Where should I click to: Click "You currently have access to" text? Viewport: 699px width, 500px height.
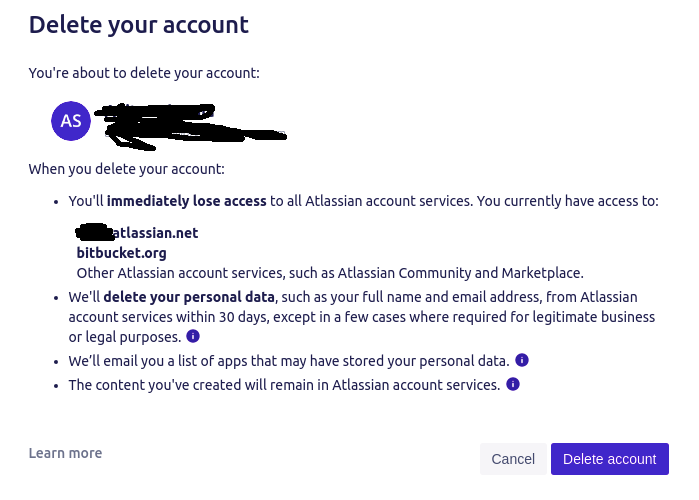click(567, 201)
